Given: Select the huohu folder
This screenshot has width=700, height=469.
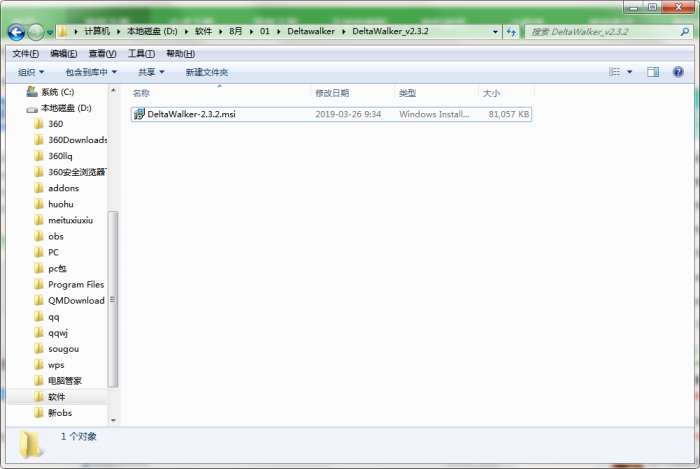Looking at the screenshot, I should point(54,204).
